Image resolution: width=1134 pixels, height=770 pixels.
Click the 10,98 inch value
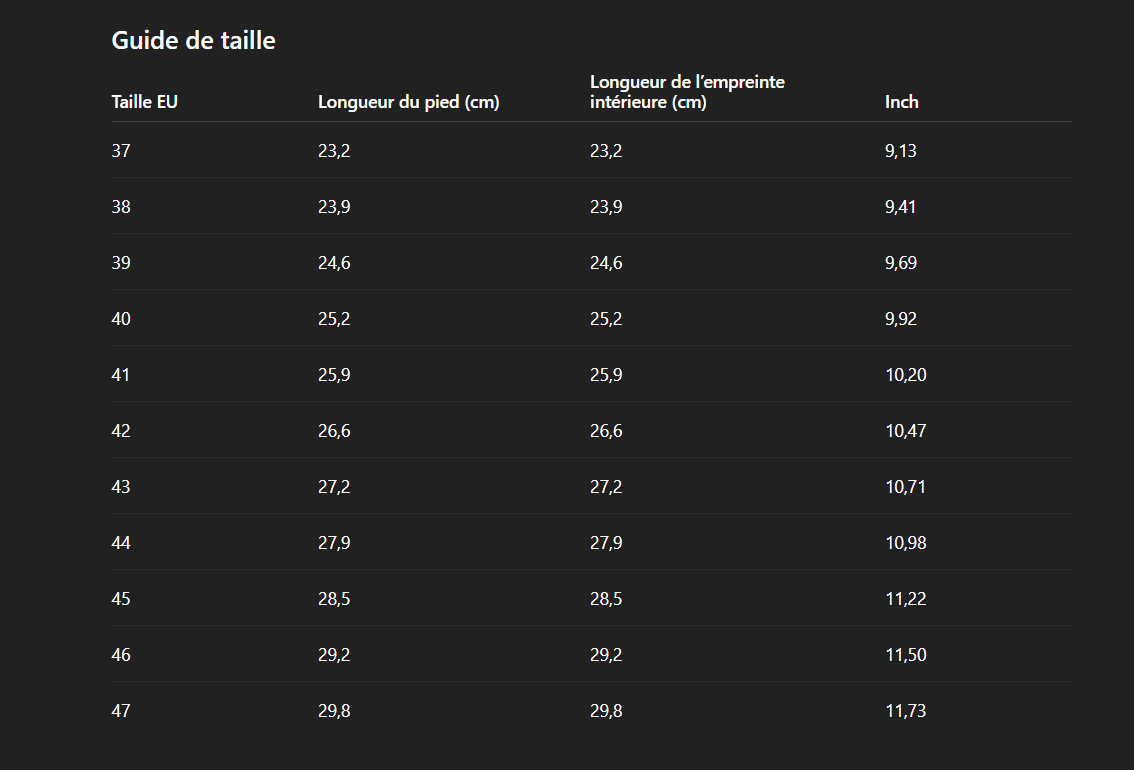pyautogui.click(x=904, y=543)
